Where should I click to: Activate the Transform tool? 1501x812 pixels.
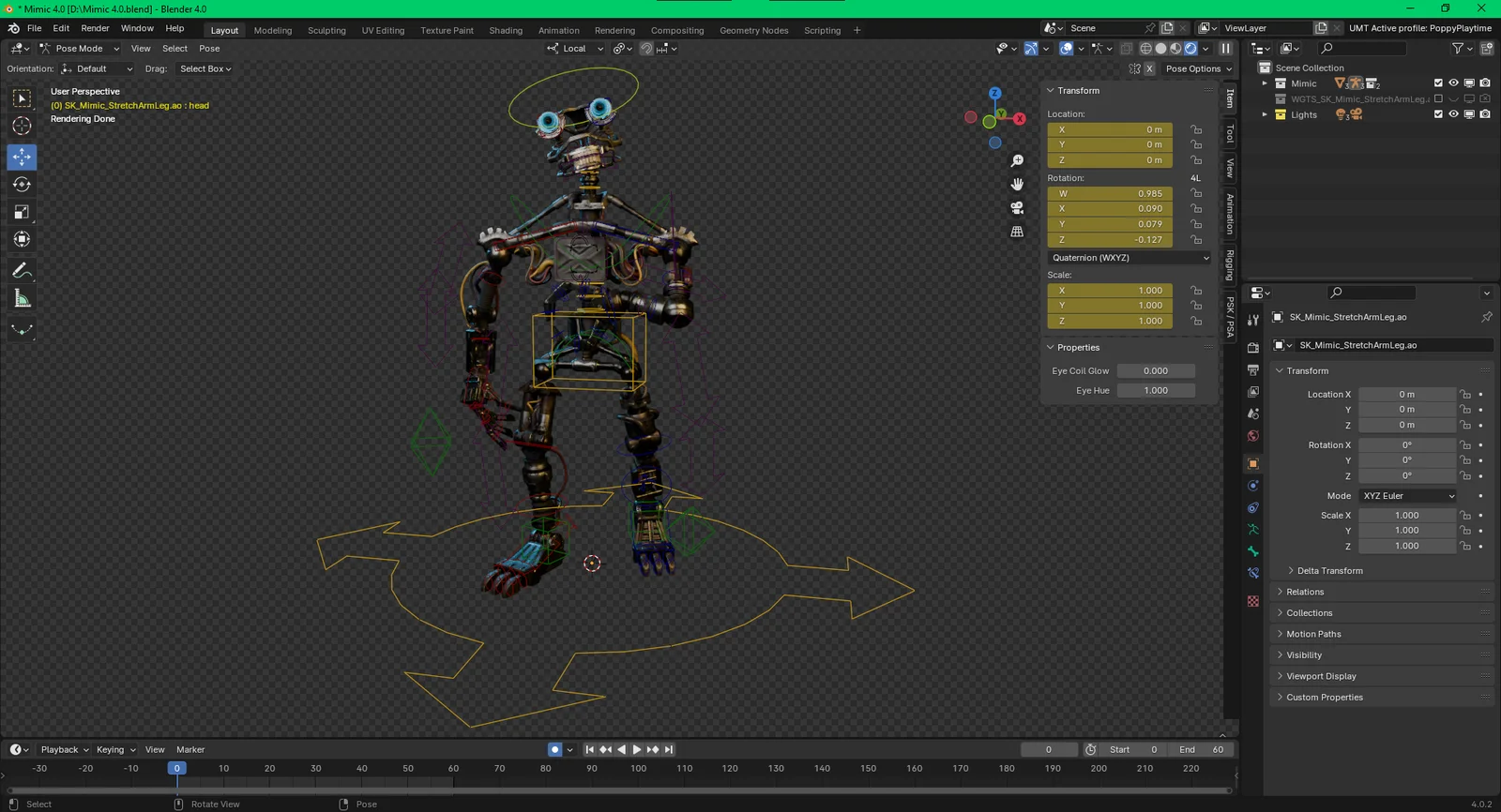coord(22,239)
